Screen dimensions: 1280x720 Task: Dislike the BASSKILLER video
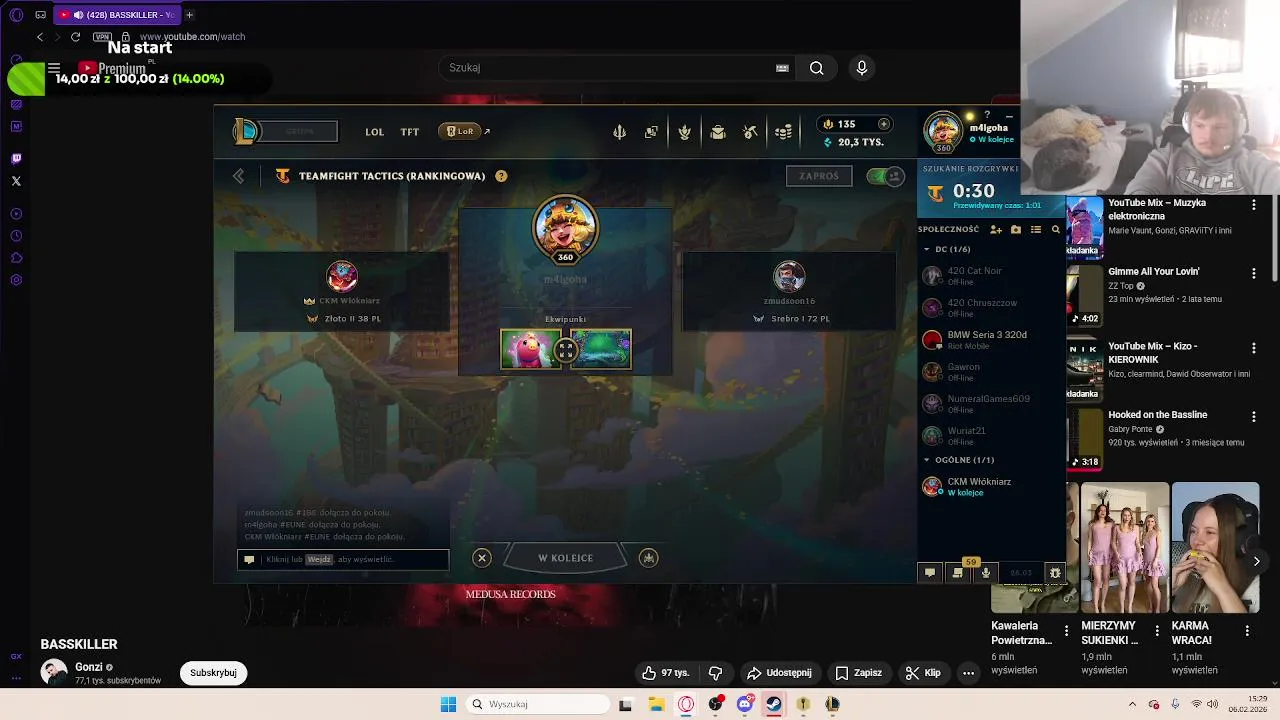(x=715, y=673)
